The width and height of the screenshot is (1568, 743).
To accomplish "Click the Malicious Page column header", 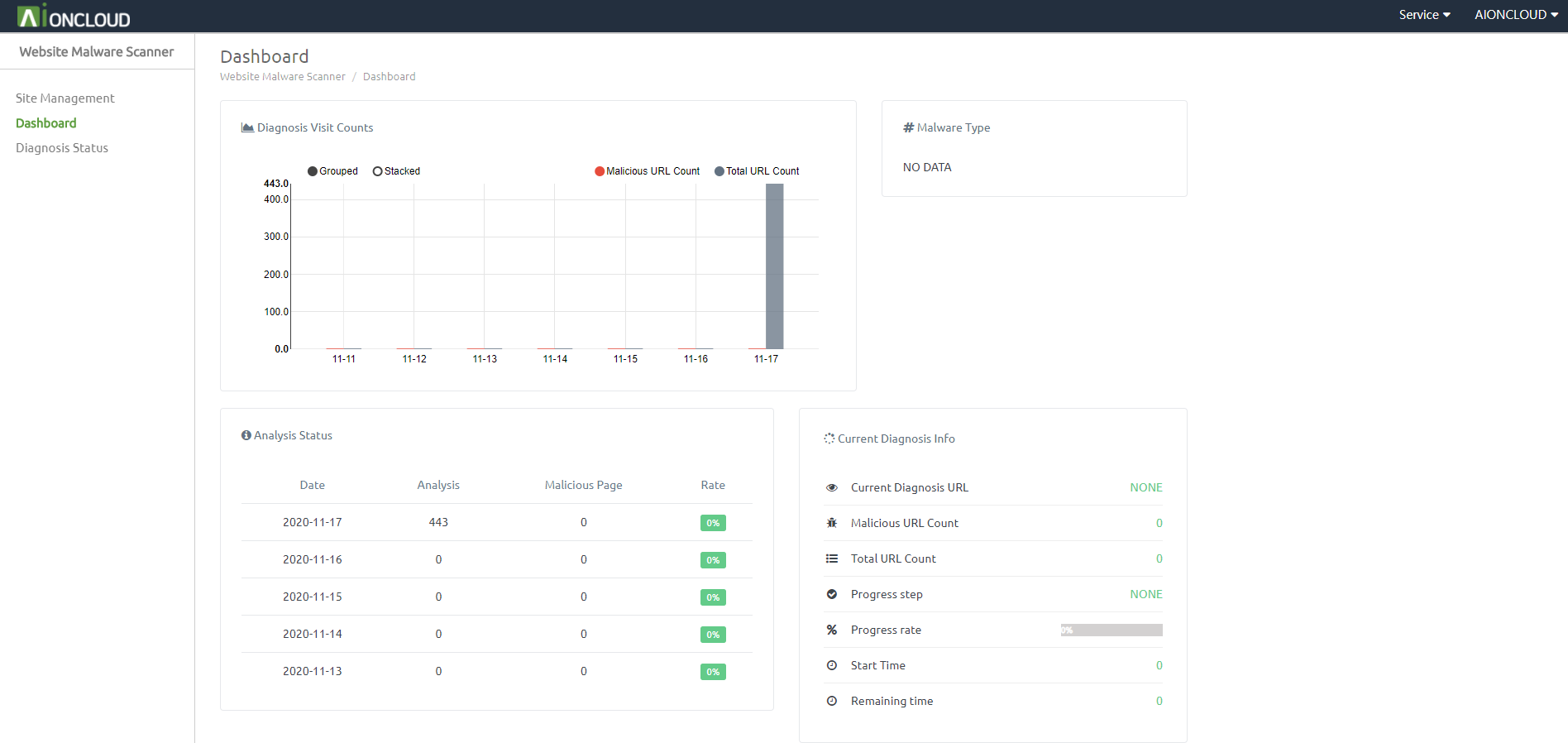I will click(x=584, y=486).
